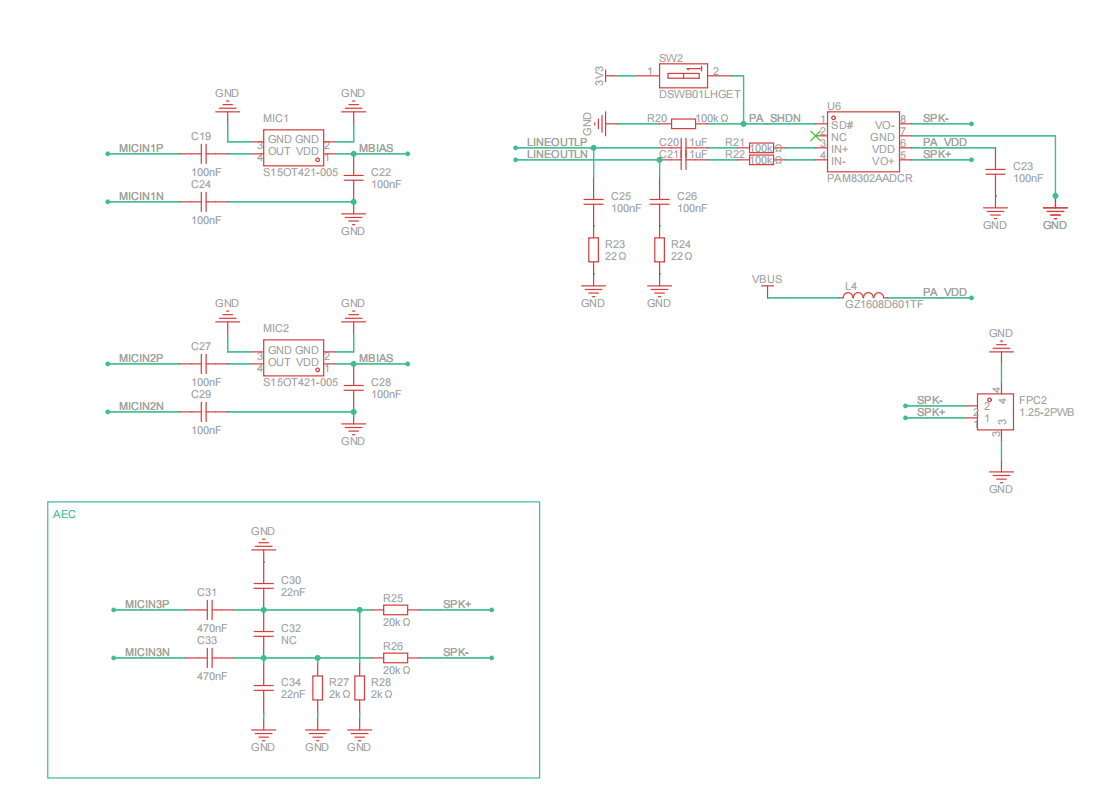Select the R23 22Ω resistor
1114x792 pixels.
point(593,250)
